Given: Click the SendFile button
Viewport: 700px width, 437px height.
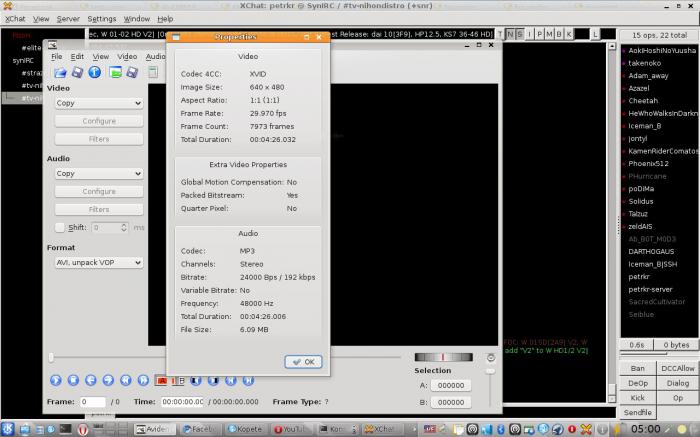Looking at the screenshot, I should (x=638, y=412).
